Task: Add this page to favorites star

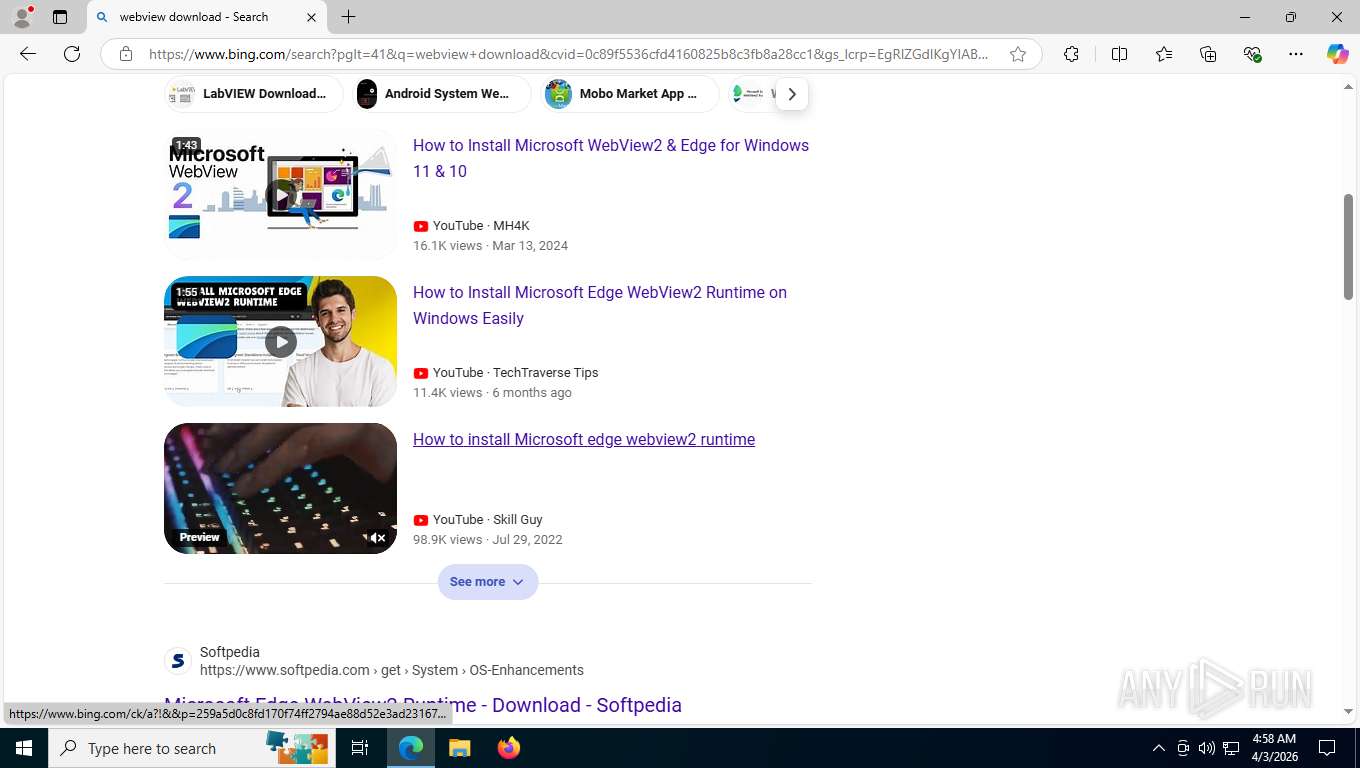Action: point(1018,54)
